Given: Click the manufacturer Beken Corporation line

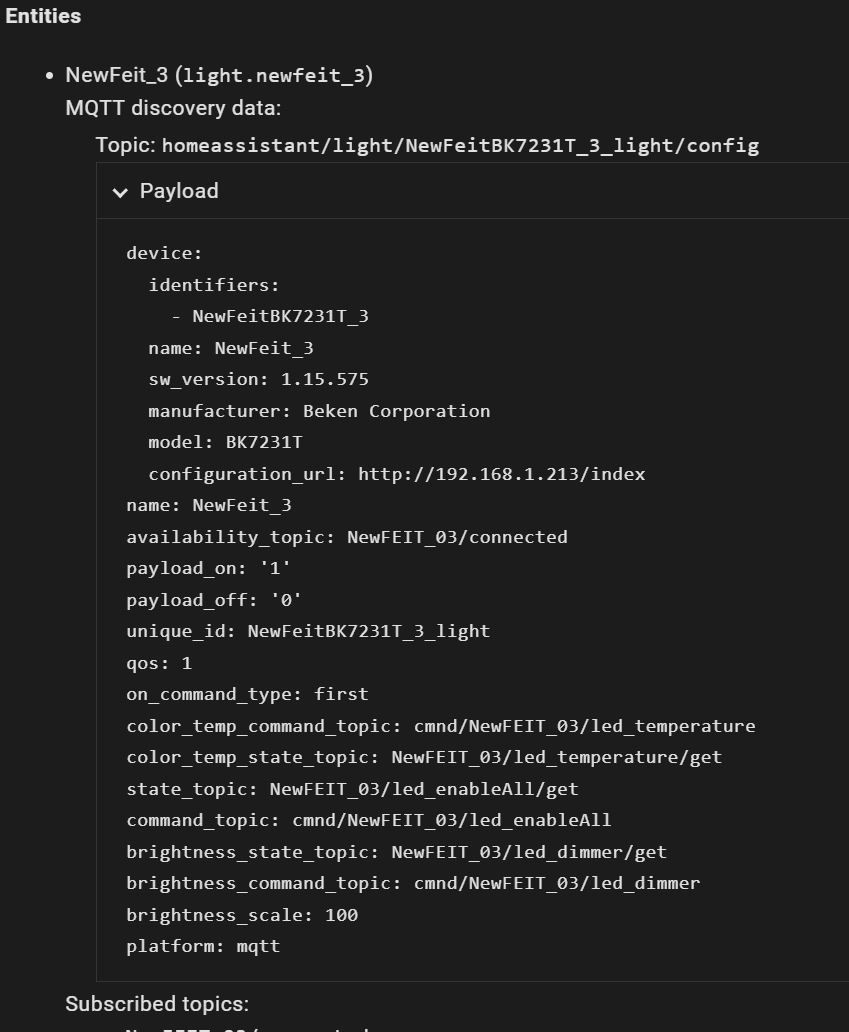Looking at the screenshot, I should click(x=319, y=411).
